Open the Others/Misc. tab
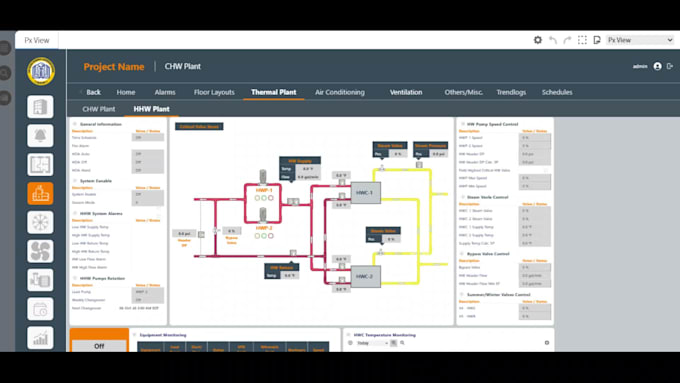This screenshot has width=680, height=383. [x=464, y=92]
